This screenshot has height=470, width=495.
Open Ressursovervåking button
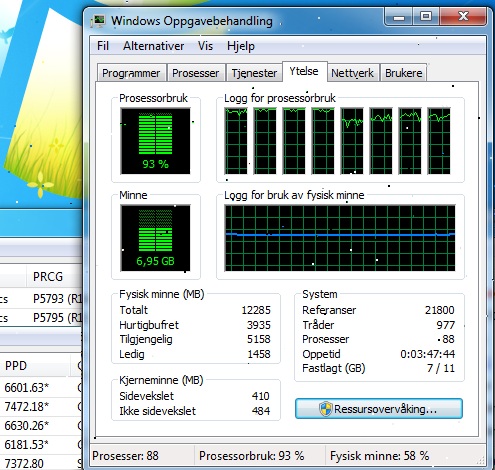(x=379, y=409)
